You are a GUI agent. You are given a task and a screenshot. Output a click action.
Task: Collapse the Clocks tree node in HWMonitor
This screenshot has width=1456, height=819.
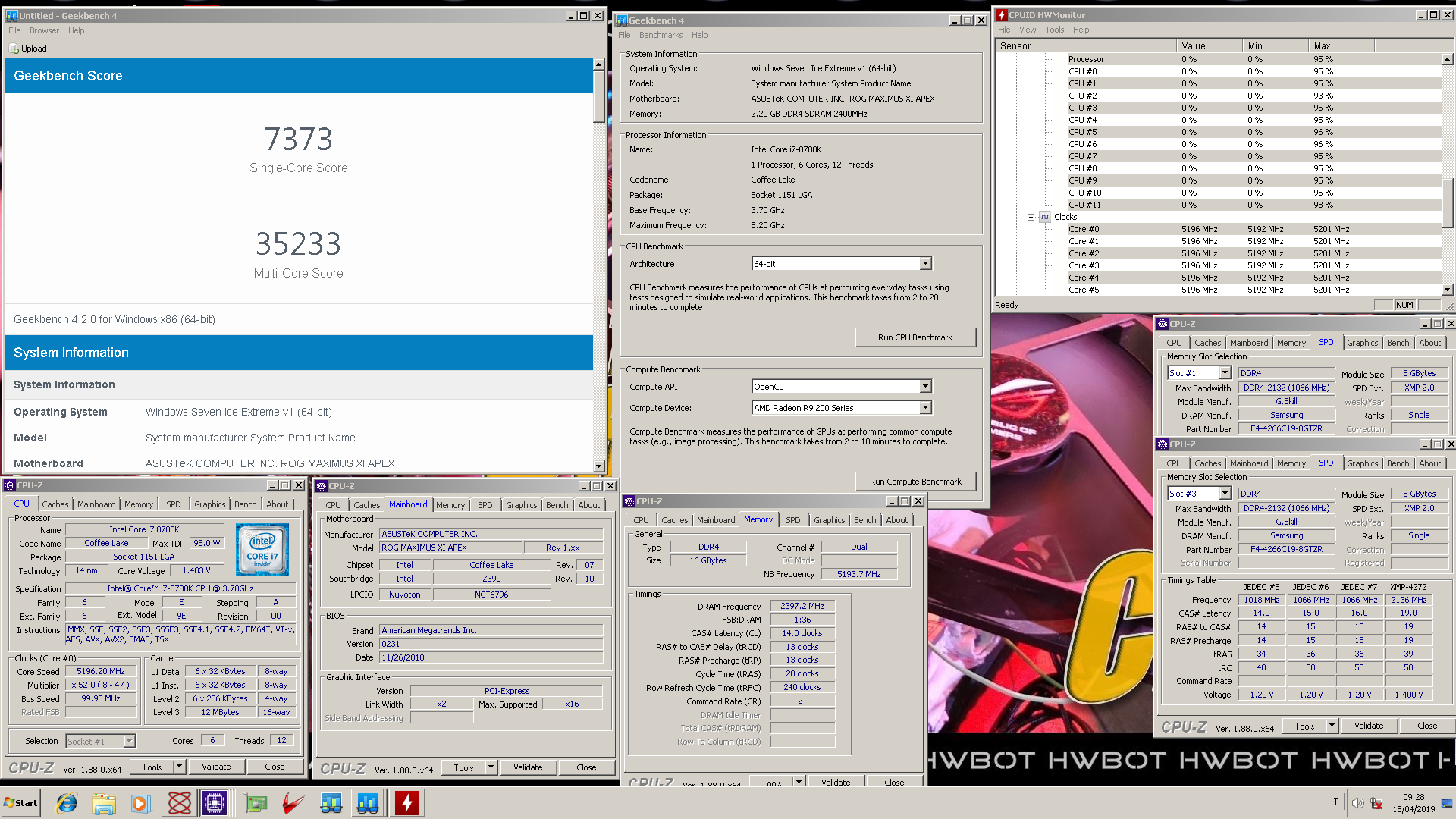click(x=1031, y=217)
